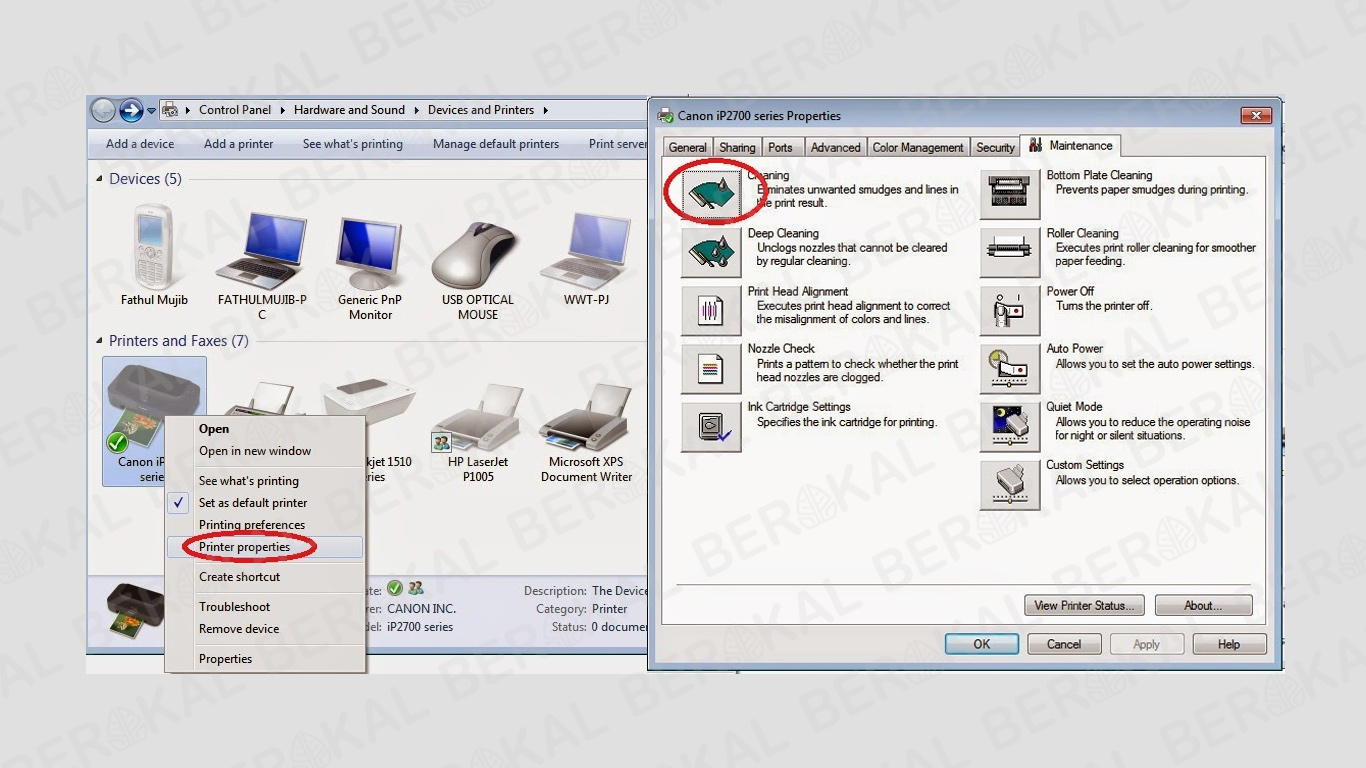Image resolution: width=1366 pixels, height=768 pixels.
Task: Click the Power Off icon
Action: click(1010, 310)
